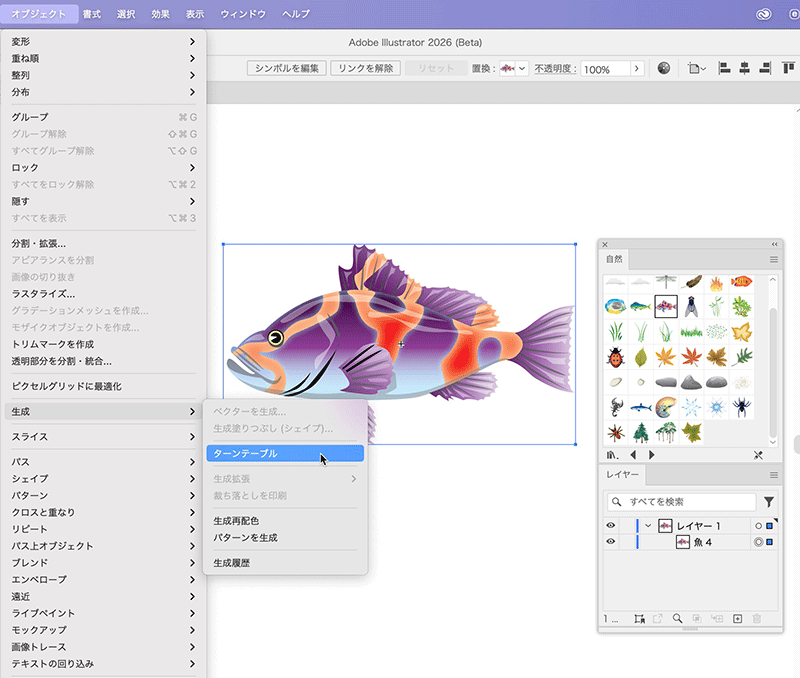
Task: Click the layers filter funnel icon
Action: click(x=769, y=502)
